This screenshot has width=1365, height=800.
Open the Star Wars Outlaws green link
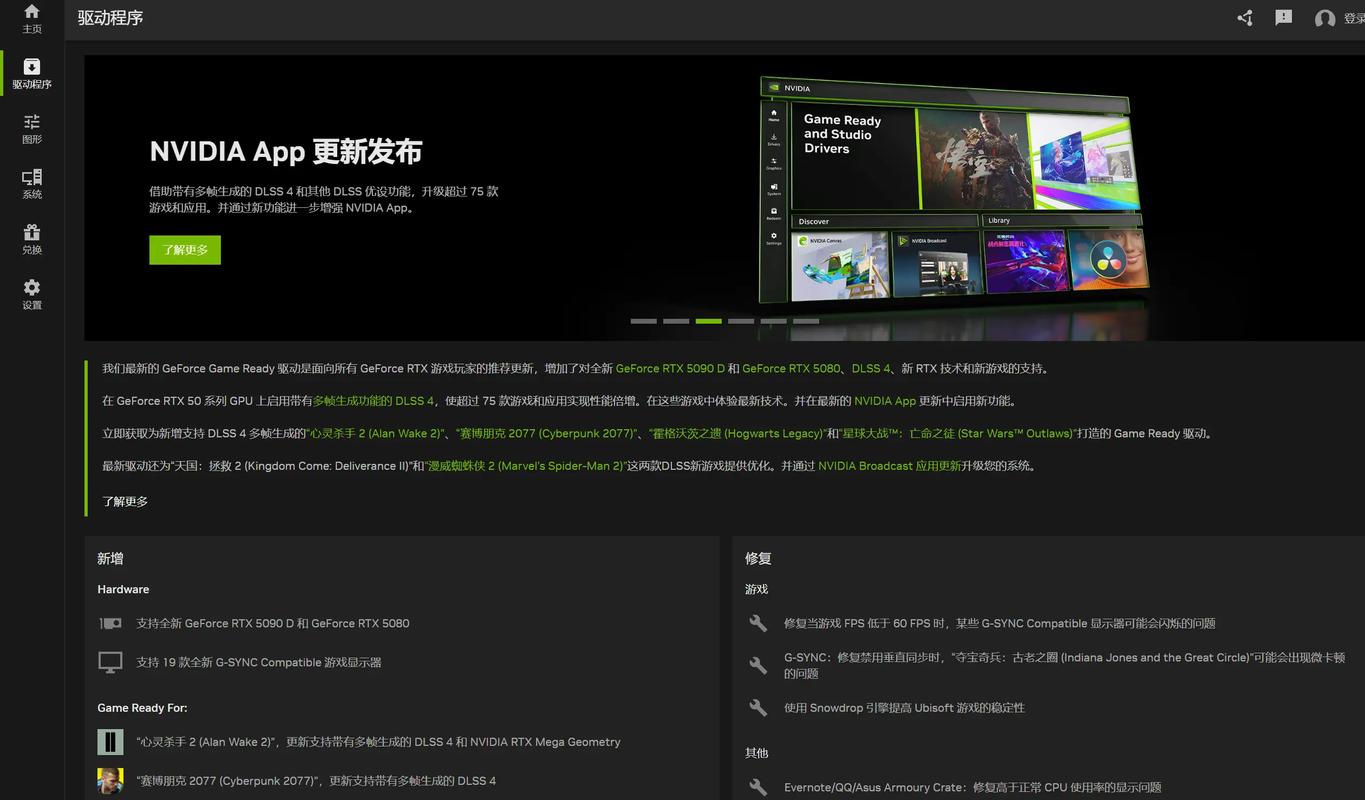[x=957, y=433]
